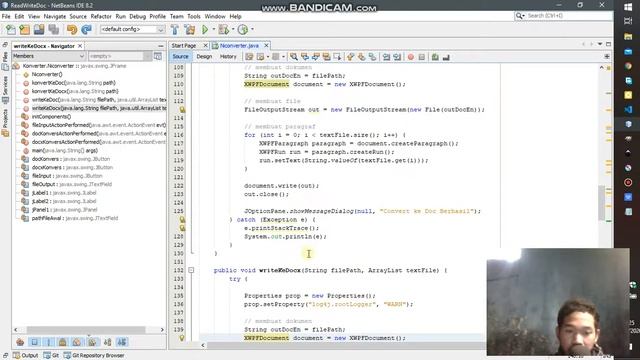This screenshot has width=640, height=360.
Task: Click the lightbulb hint on the highlighted bottom line
Action: click(182, 338)
